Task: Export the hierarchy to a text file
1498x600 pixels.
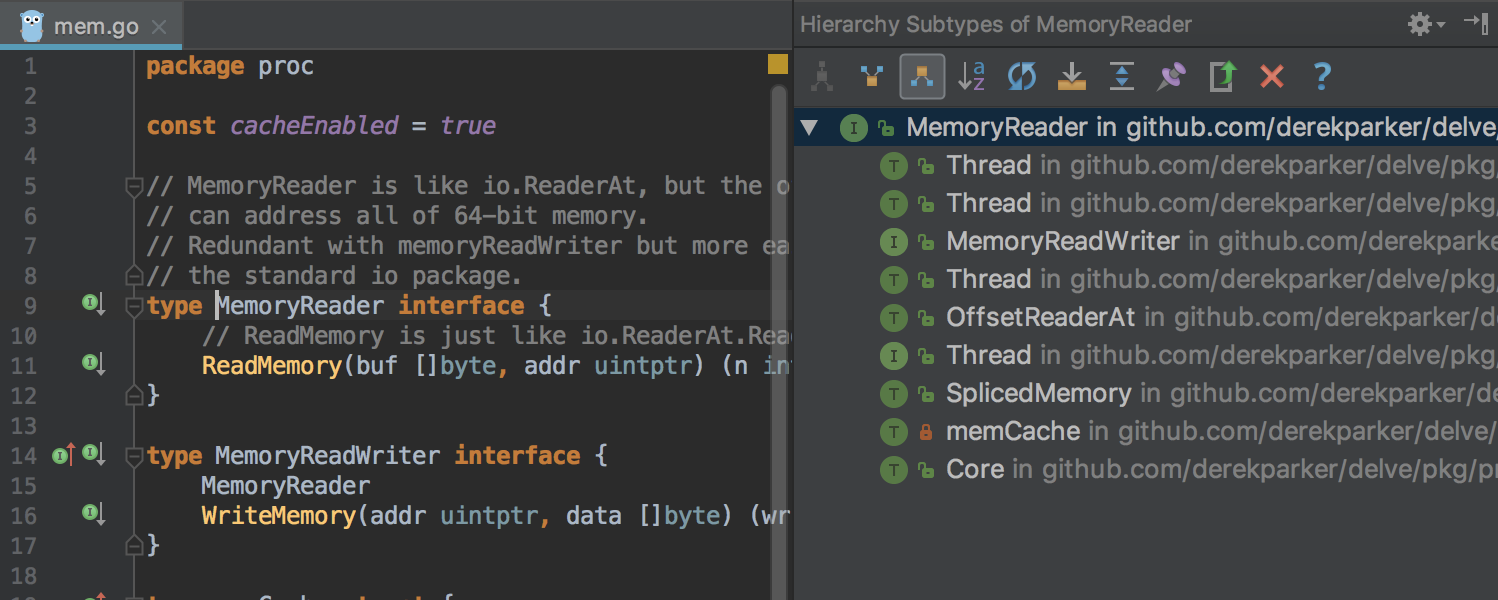Action: 1222,77
